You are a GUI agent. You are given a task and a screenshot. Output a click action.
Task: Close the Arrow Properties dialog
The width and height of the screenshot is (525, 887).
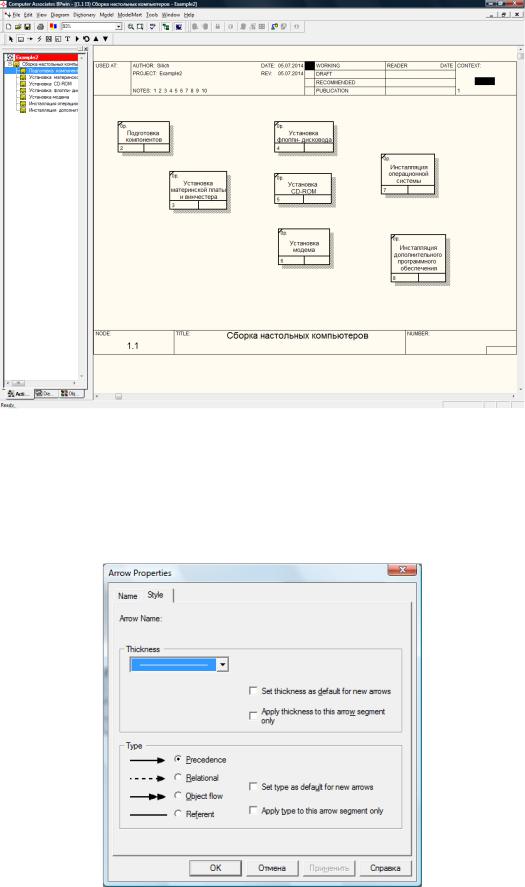(402, 570)
